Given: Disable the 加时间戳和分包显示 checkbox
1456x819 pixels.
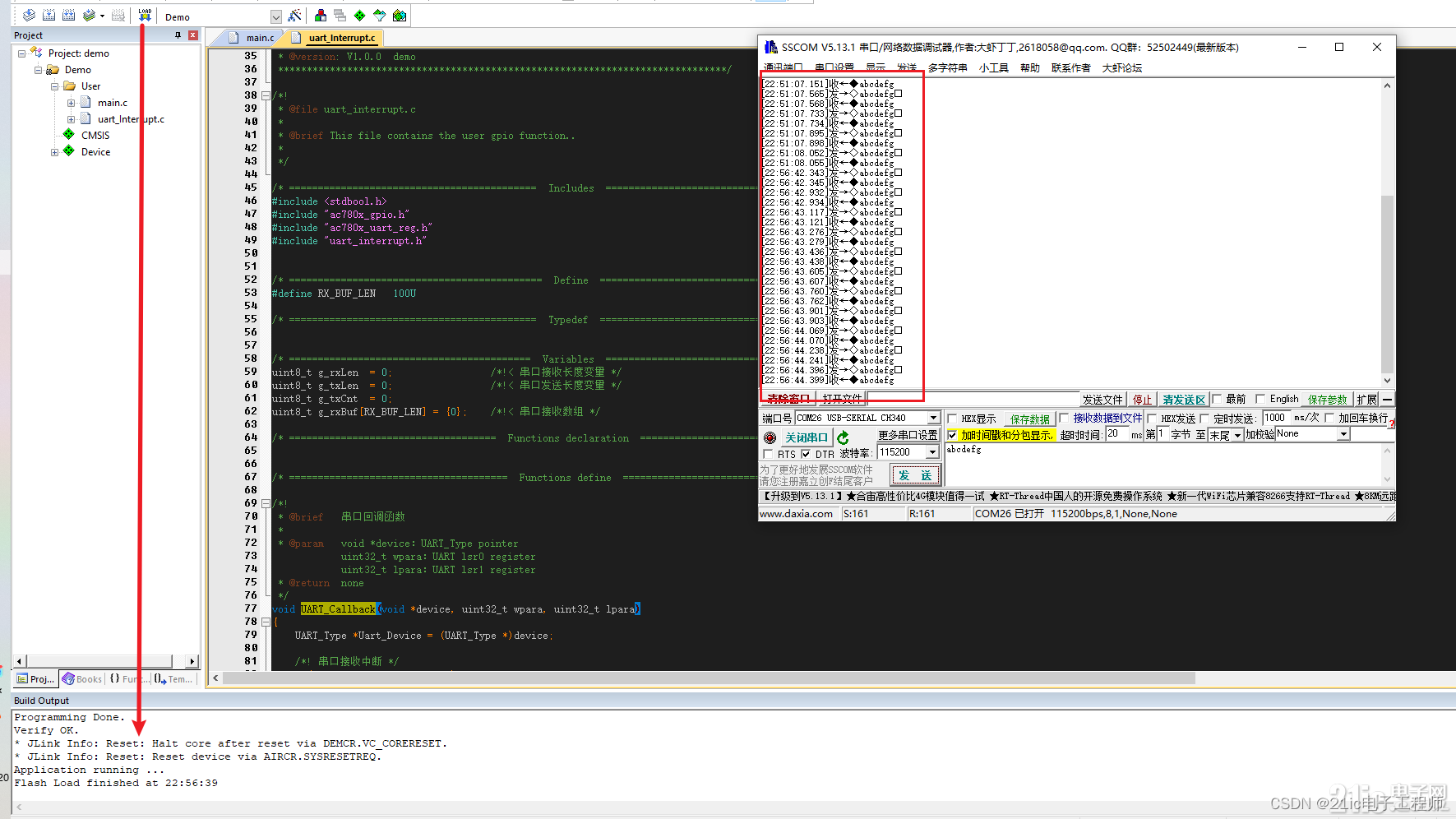Looking at the screenshot, I should coord(952,435).
